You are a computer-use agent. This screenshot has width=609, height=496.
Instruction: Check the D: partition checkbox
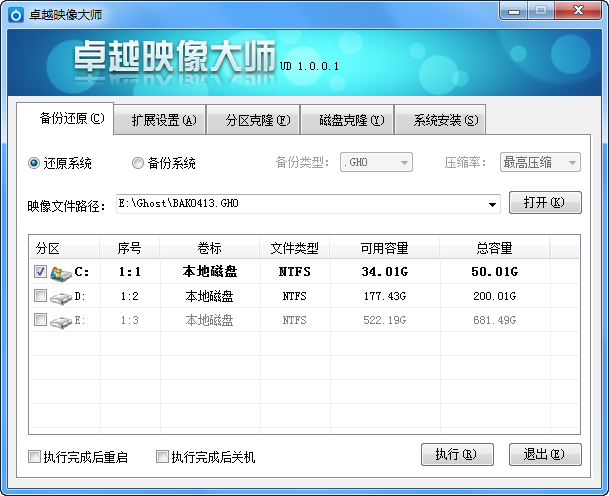point(40,296)
